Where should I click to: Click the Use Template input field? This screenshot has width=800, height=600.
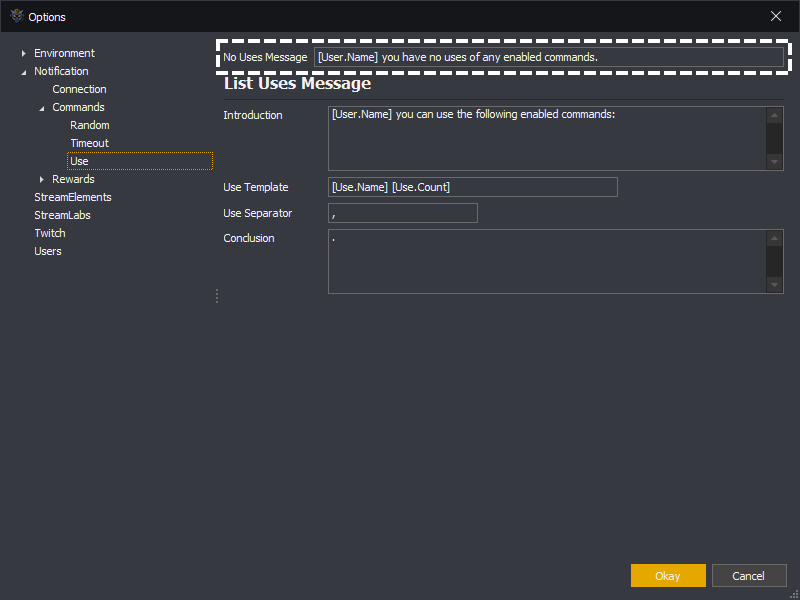tap(473, 187)
